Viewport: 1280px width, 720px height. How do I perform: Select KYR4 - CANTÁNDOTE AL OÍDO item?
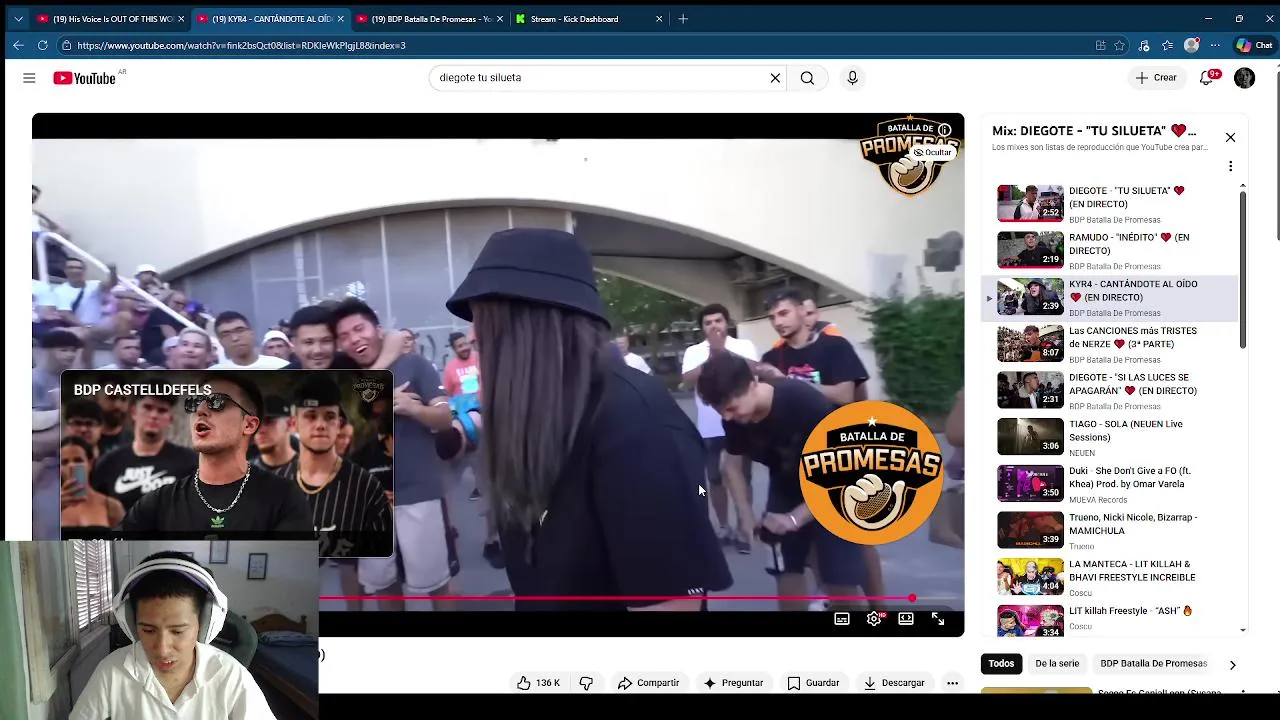point(1110,297)
